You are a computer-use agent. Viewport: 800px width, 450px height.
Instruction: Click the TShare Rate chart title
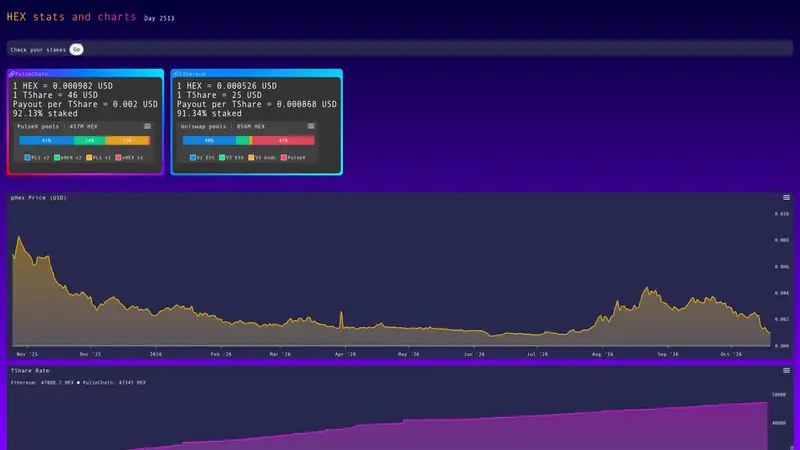(x=30, y=370)
